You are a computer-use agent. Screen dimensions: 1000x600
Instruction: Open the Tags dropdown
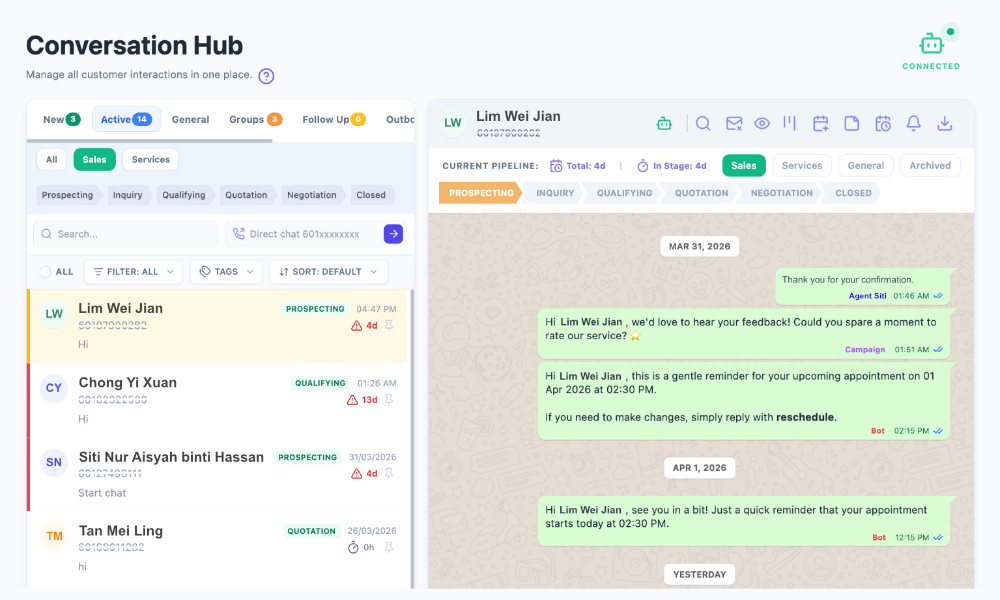tap(226, 272)
